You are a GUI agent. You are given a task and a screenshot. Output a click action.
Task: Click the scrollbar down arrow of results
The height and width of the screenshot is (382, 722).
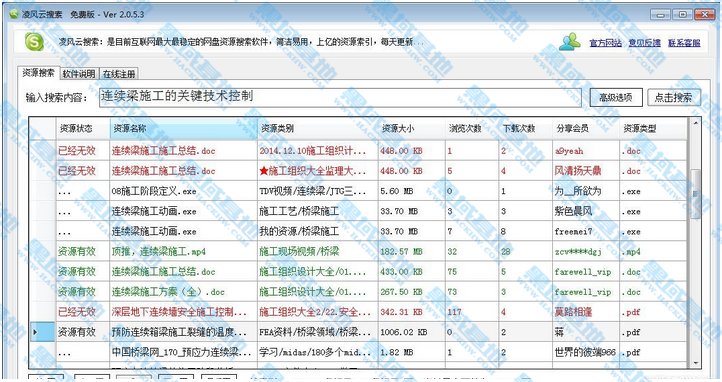click(x=695, y=363)
